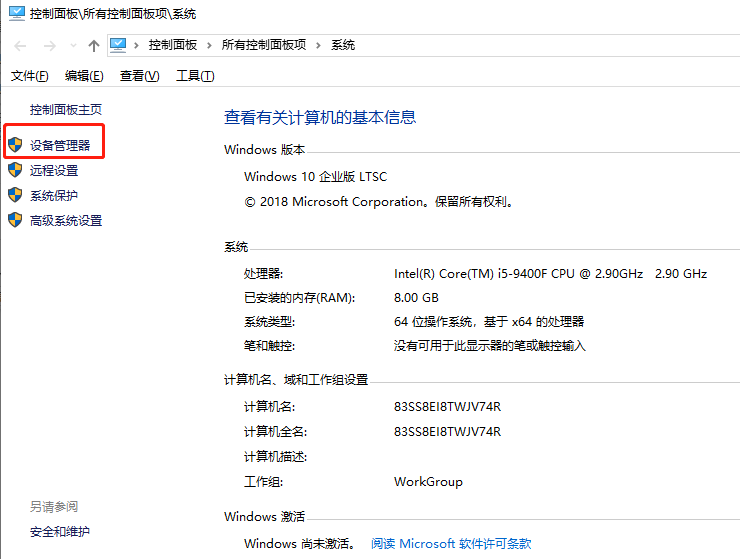Viewport: 740px width, 559px height.
Task: Click shield icon beside 设备管理器
Action: pyautogui.click(x=14, y=145)
